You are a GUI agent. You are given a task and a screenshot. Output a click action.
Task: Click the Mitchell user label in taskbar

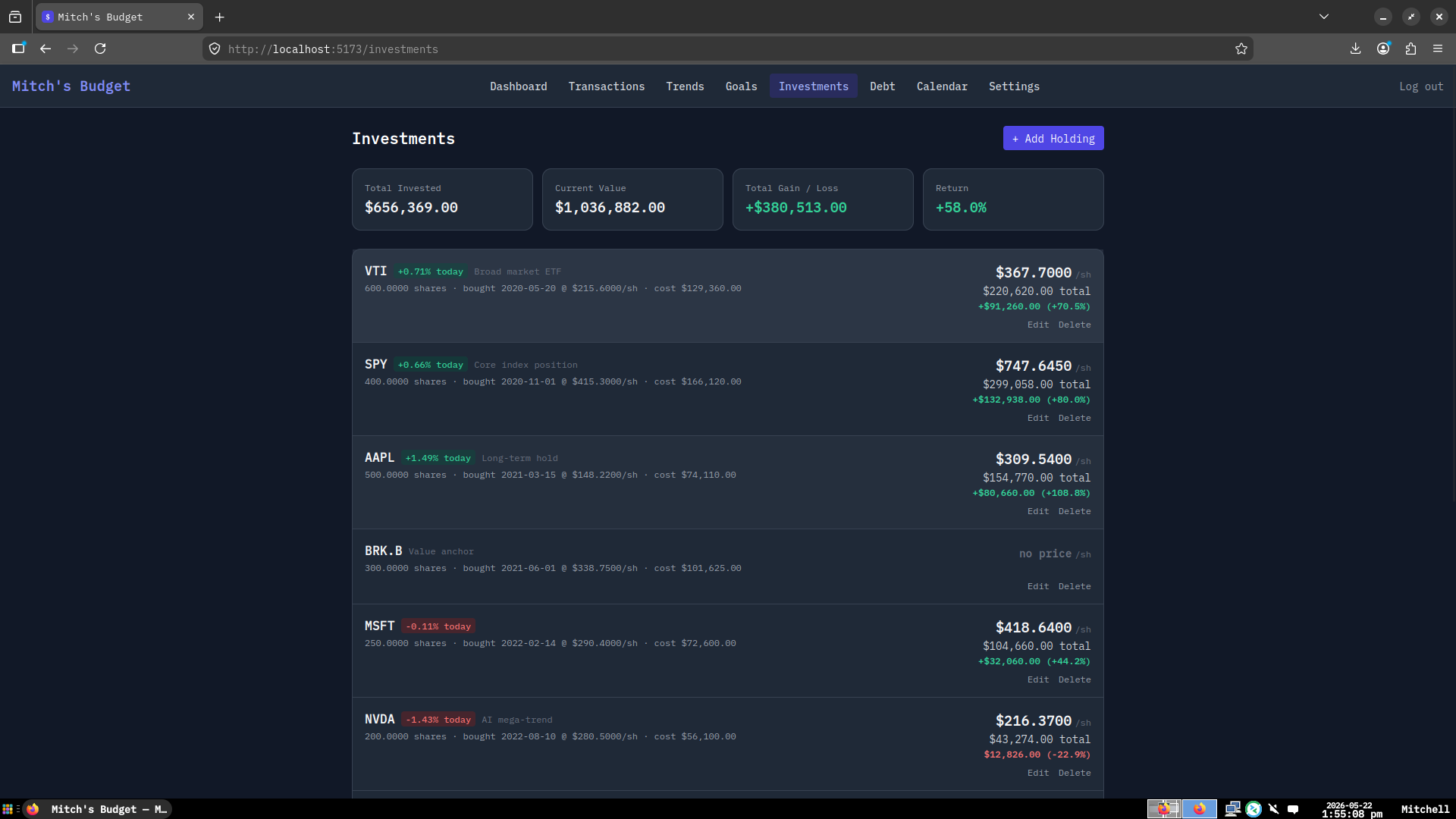tap(1425, 809)
